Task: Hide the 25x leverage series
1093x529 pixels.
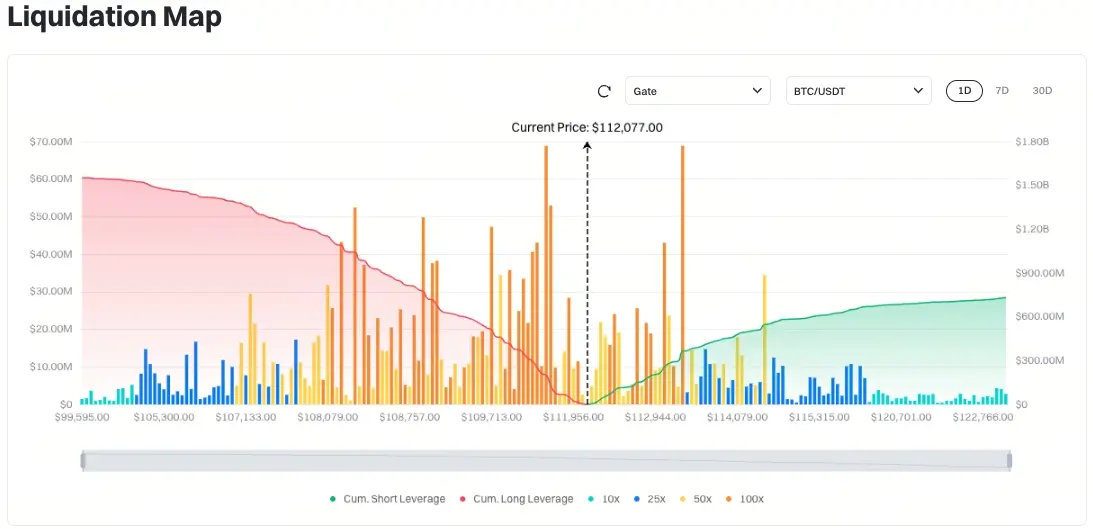Action: pos(650,499)
